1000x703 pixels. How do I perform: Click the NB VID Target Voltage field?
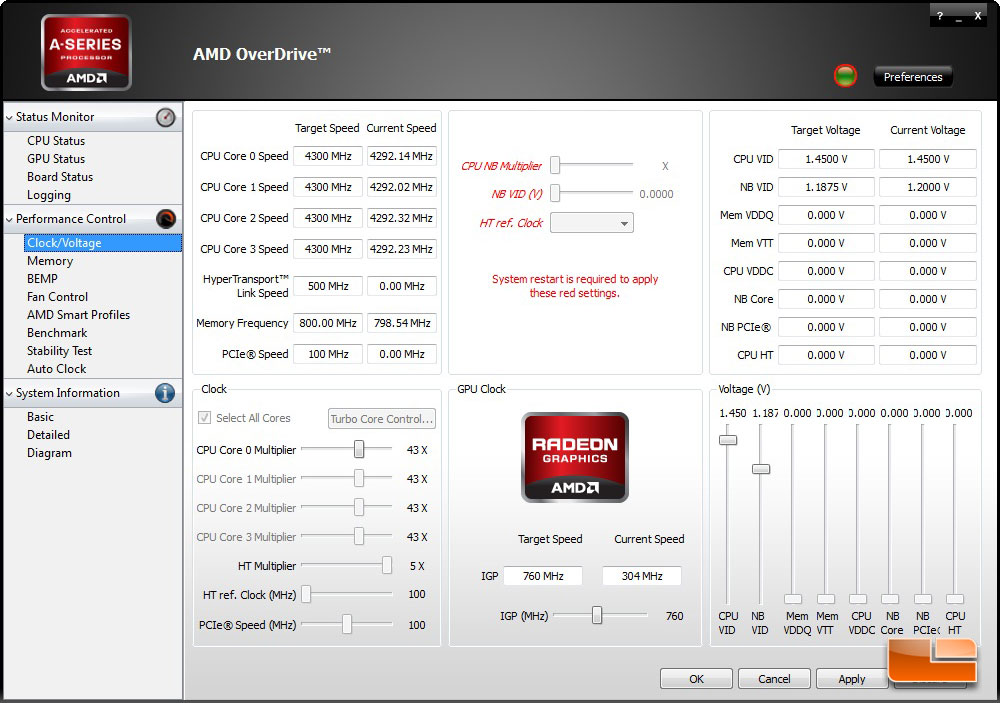coord(826,187)
